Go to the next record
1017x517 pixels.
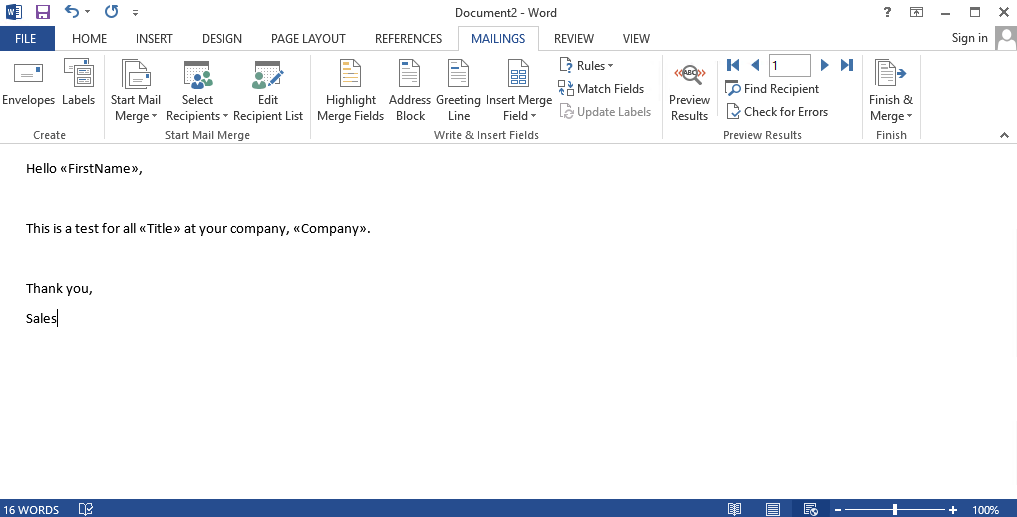pos(824,65)
